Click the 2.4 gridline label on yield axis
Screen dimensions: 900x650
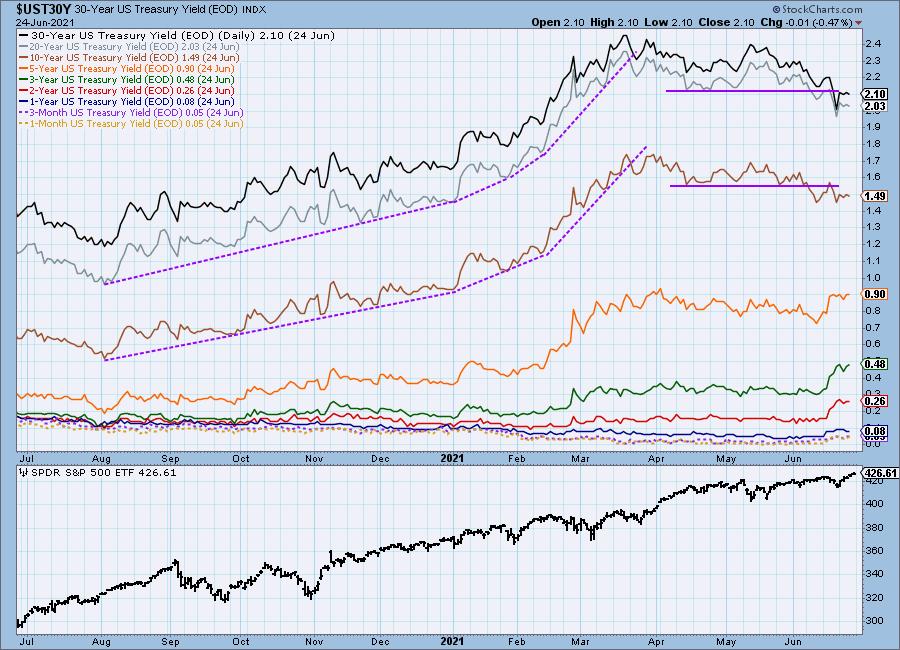(873, 44)
